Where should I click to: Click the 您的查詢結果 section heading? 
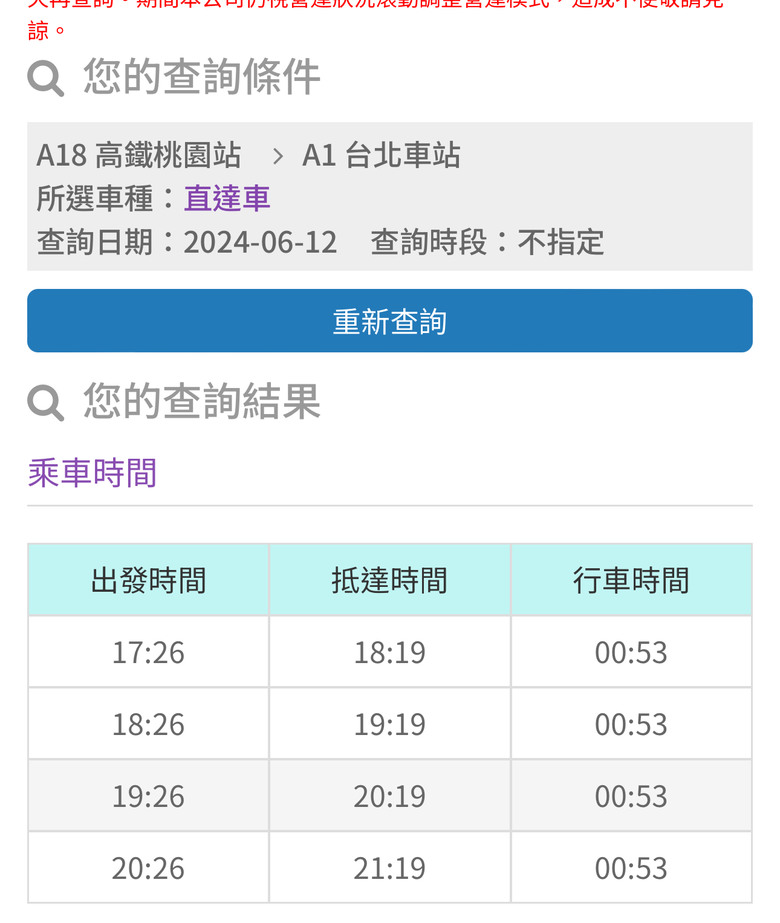click(x=201, y=402)
